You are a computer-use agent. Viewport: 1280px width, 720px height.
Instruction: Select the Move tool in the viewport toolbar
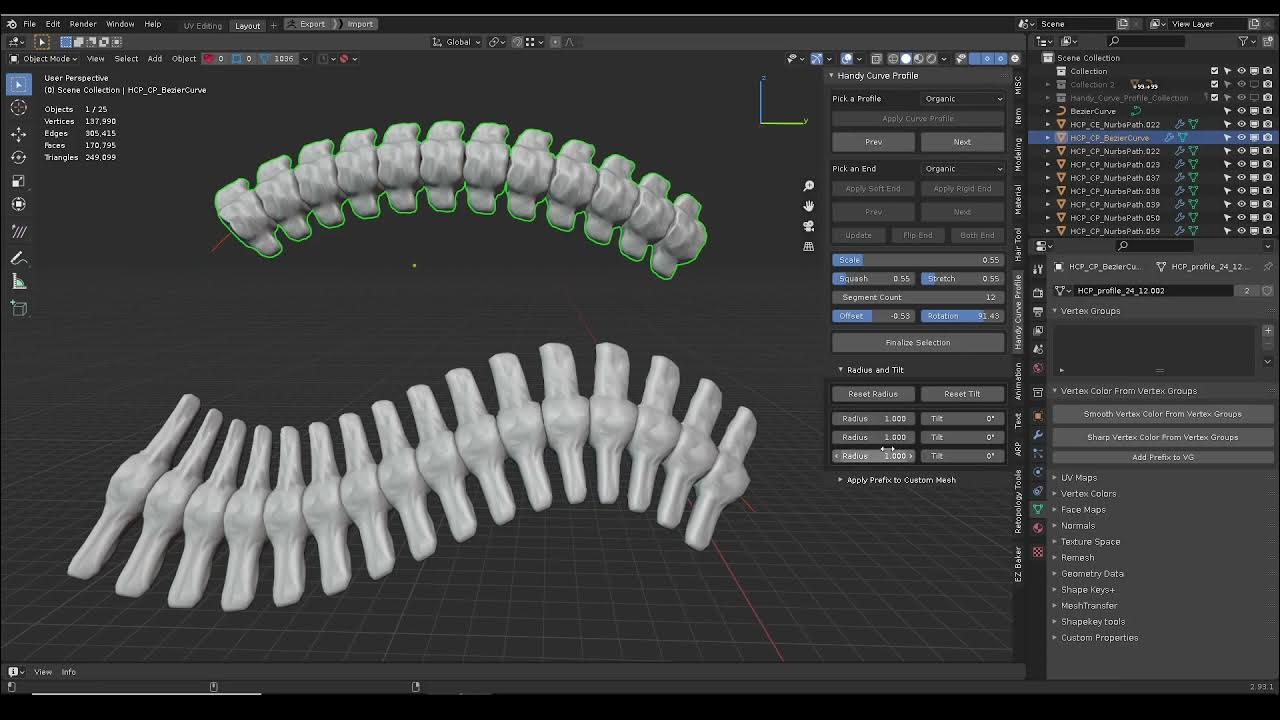pos(18,133)
